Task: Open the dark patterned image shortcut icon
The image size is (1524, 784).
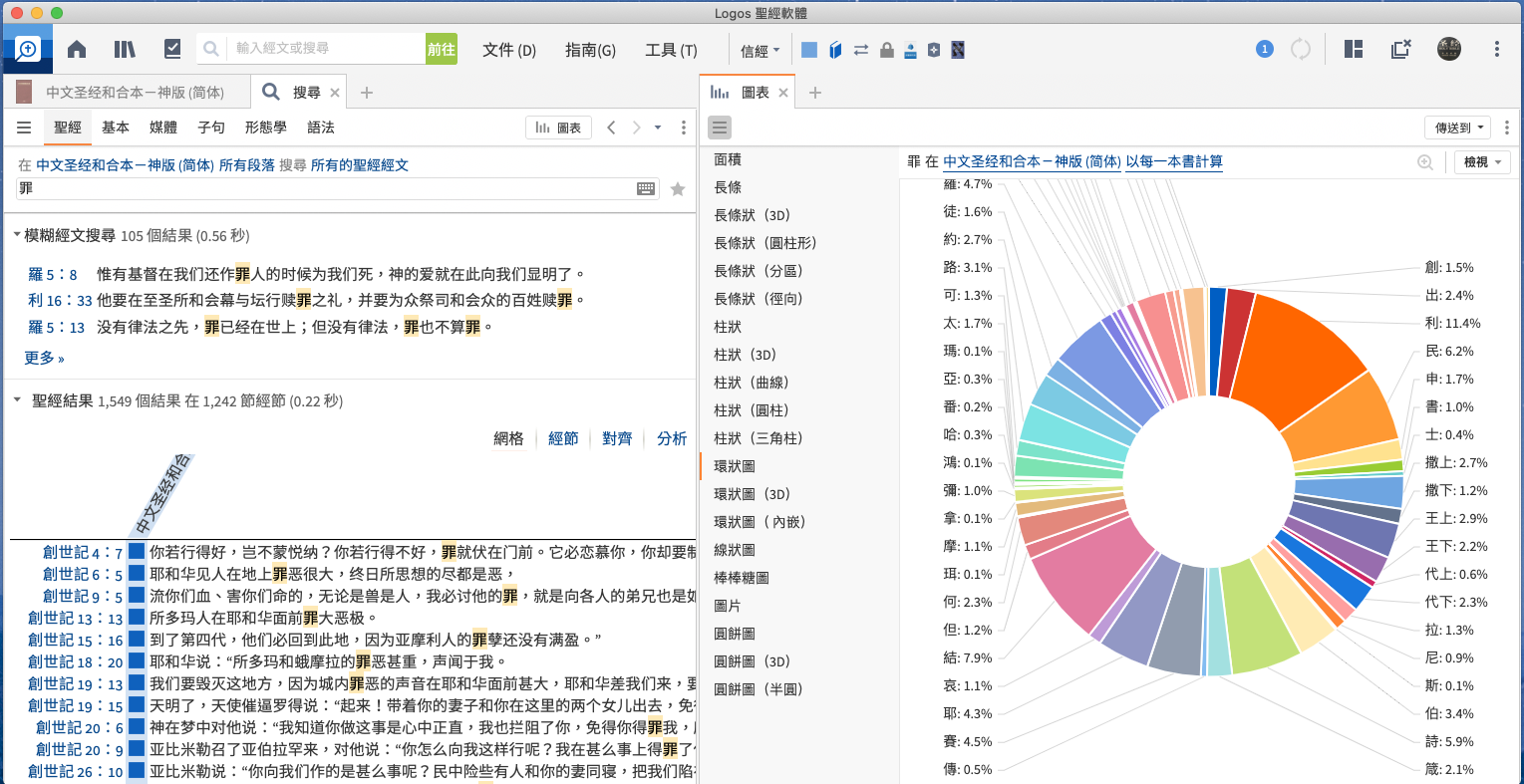Action: point(958,50)
